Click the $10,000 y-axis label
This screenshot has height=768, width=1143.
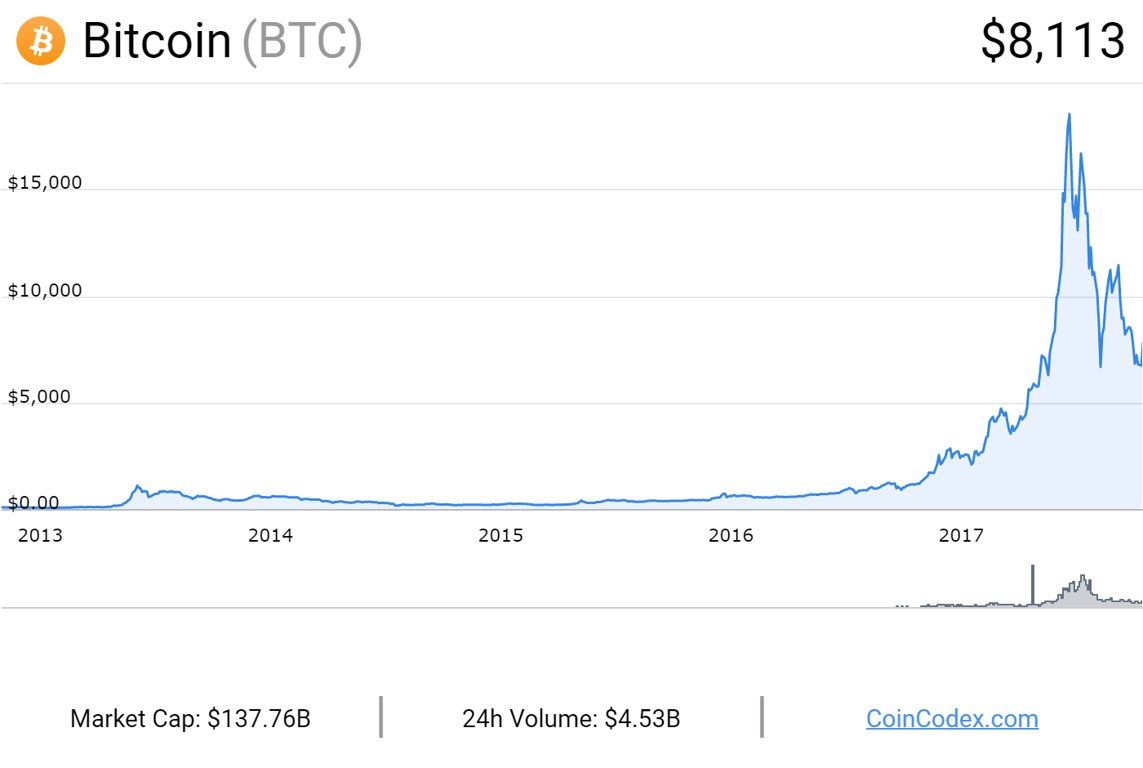(x=45, y=291)
